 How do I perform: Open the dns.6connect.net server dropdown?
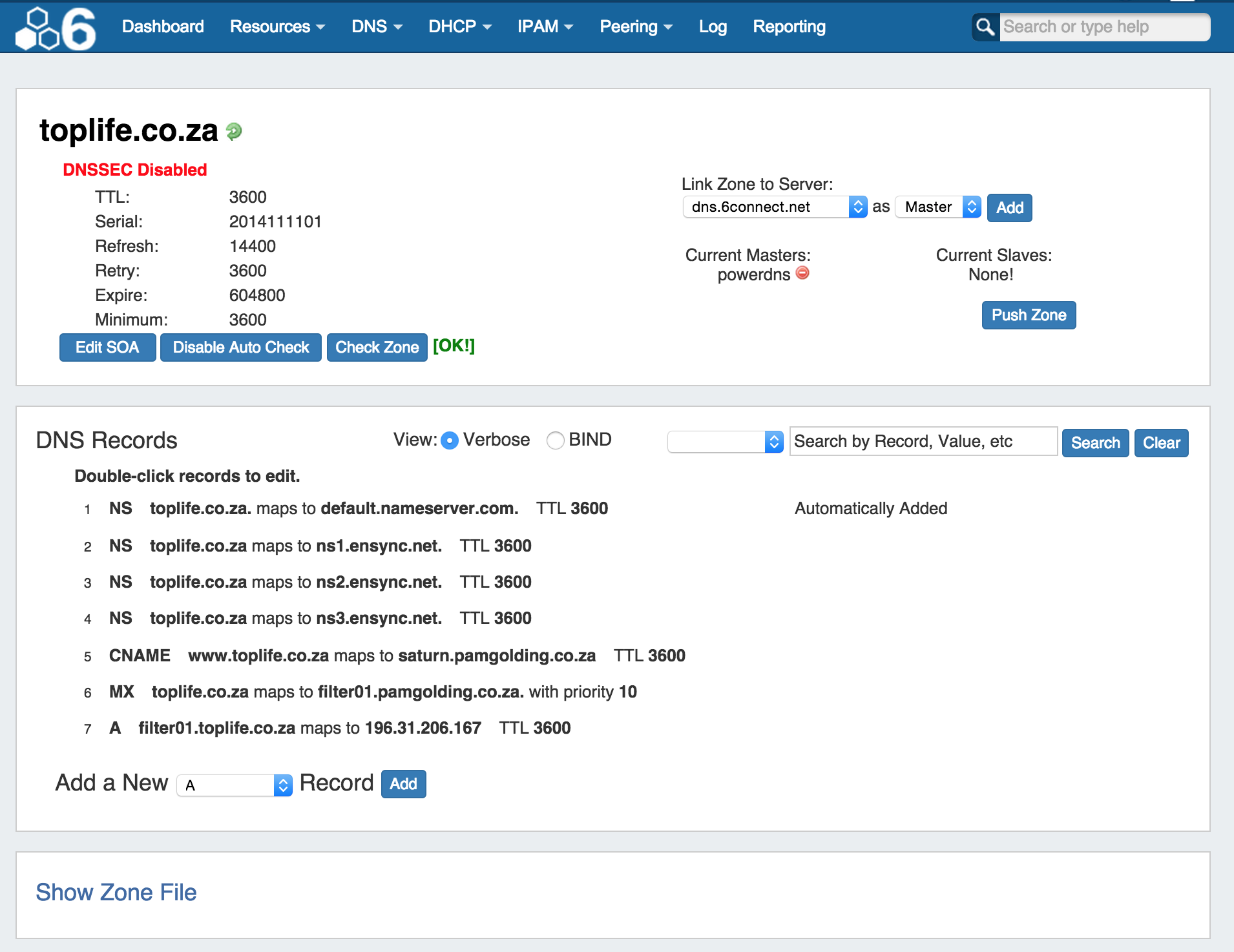click(x=775, y=207)
